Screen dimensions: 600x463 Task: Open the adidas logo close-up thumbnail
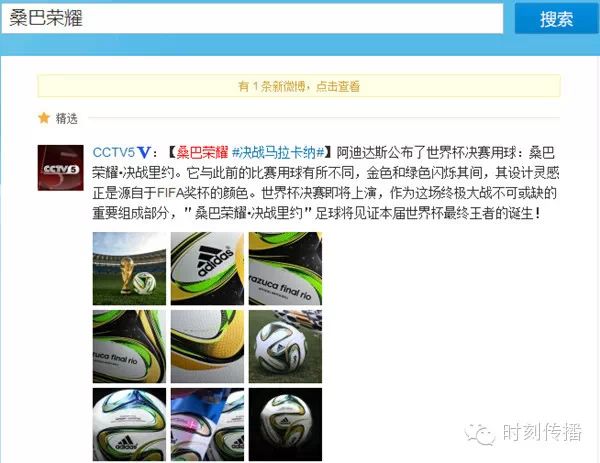point(207,269)
